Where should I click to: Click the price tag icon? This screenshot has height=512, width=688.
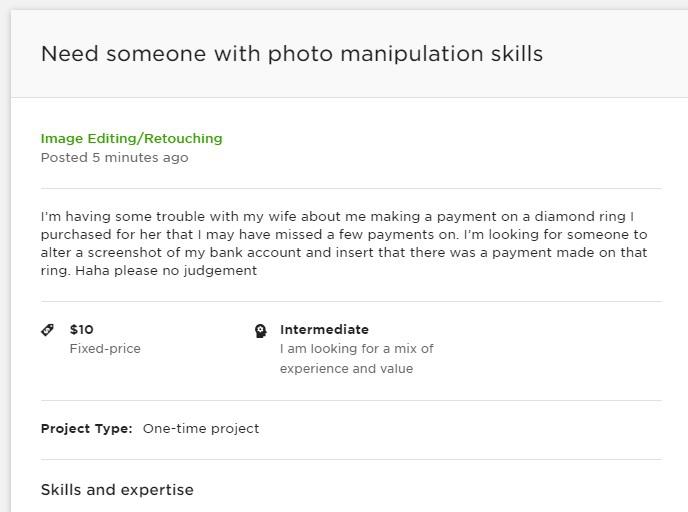tap(47, 330)
